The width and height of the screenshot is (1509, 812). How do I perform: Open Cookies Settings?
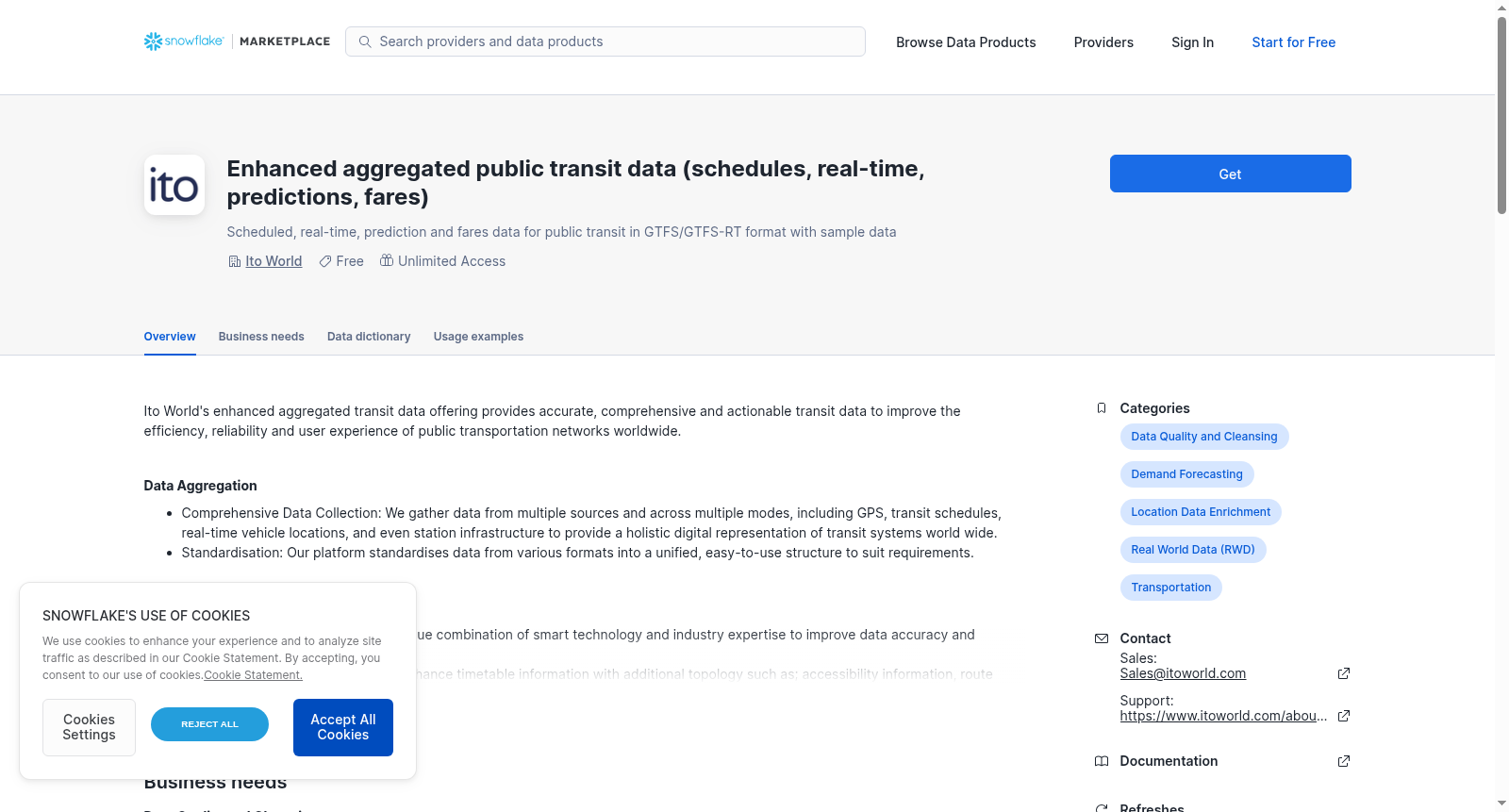(89, 727)
